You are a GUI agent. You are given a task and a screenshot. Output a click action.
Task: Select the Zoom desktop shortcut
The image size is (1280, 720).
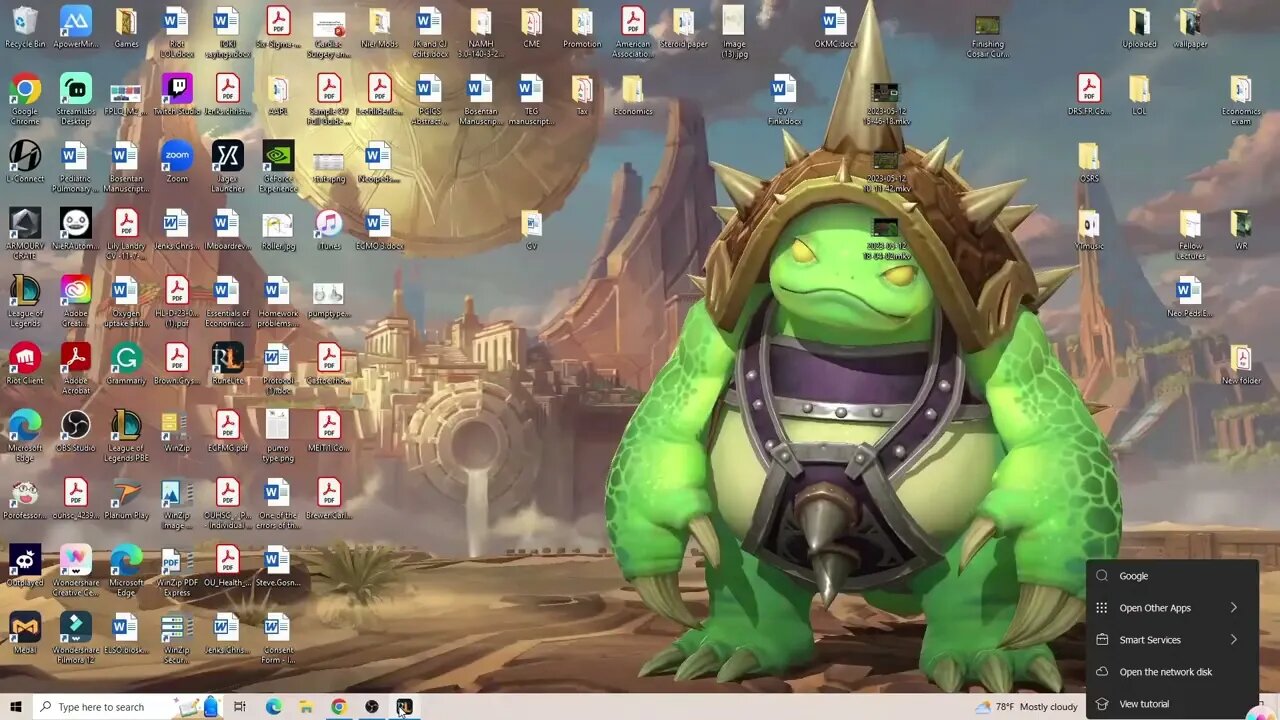tap(177, 162)
